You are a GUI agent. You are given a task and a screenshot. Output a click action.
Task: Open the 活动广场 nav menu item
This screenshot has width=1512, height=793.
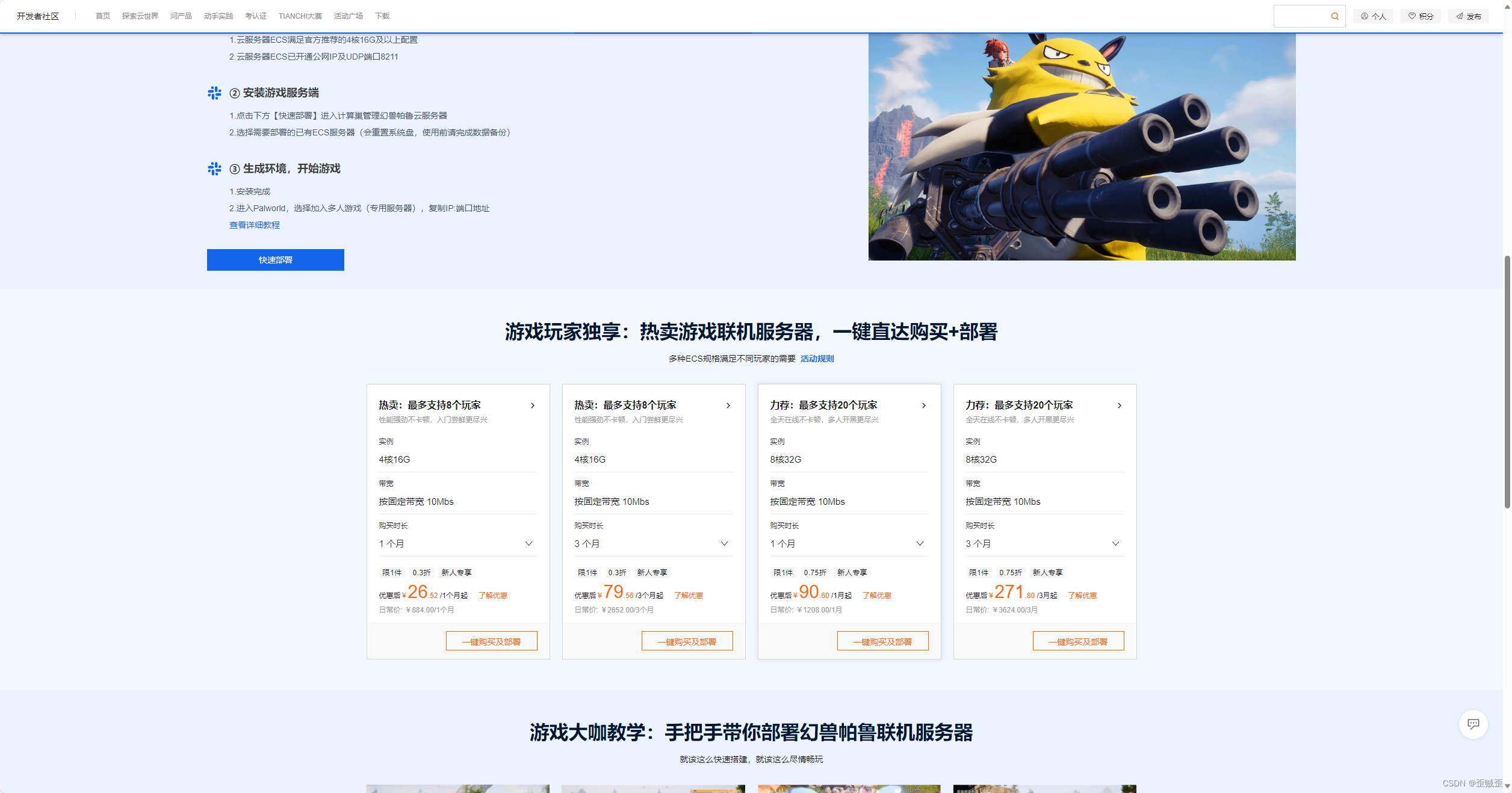click(x=348, y=16)
